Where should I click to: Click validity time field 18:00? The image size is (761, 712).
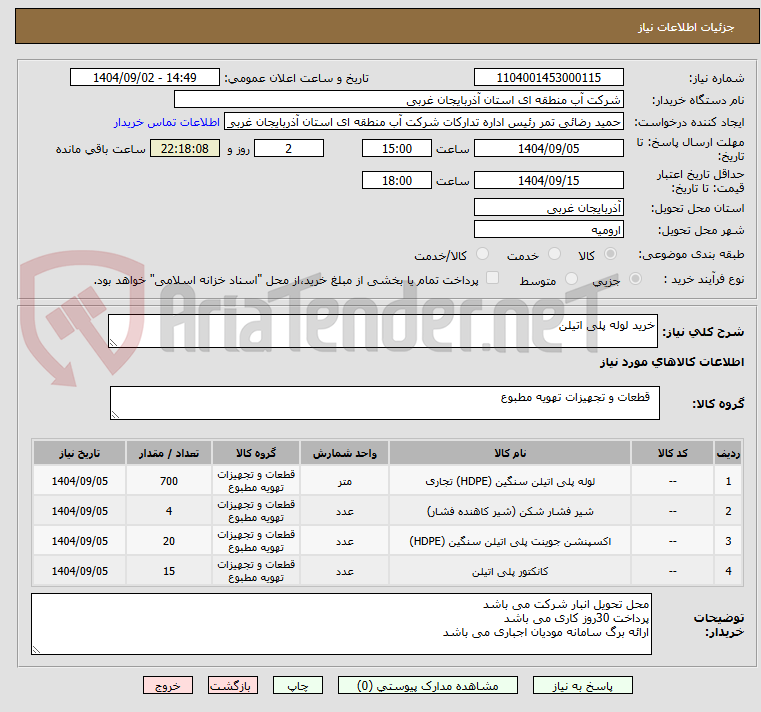[397, 180]
